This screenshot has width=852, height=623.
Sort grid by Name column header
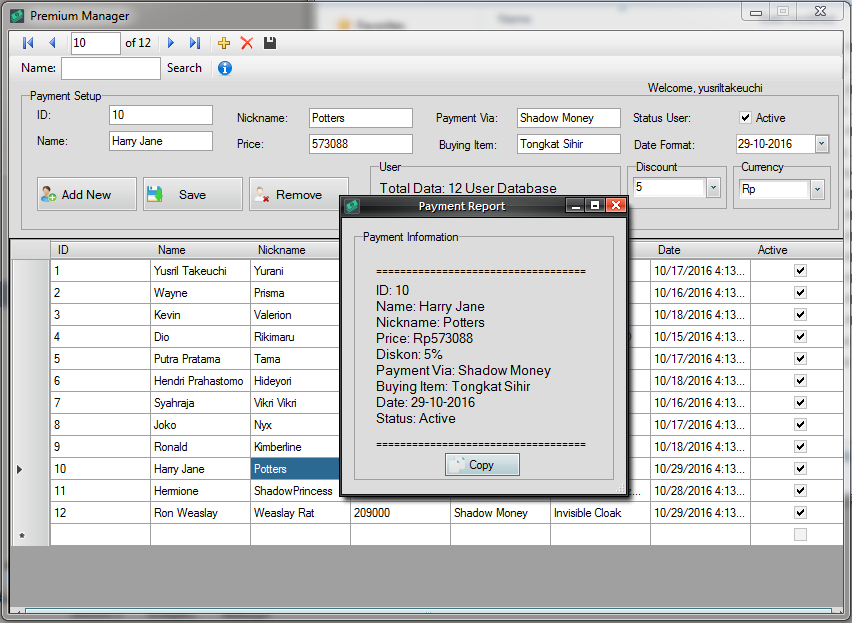tap(201, 250)
